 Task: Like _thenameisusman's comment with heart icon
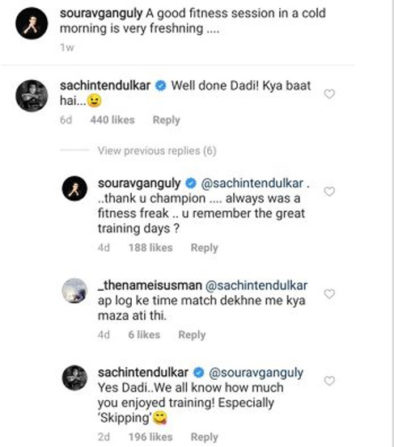coord(329,294)
